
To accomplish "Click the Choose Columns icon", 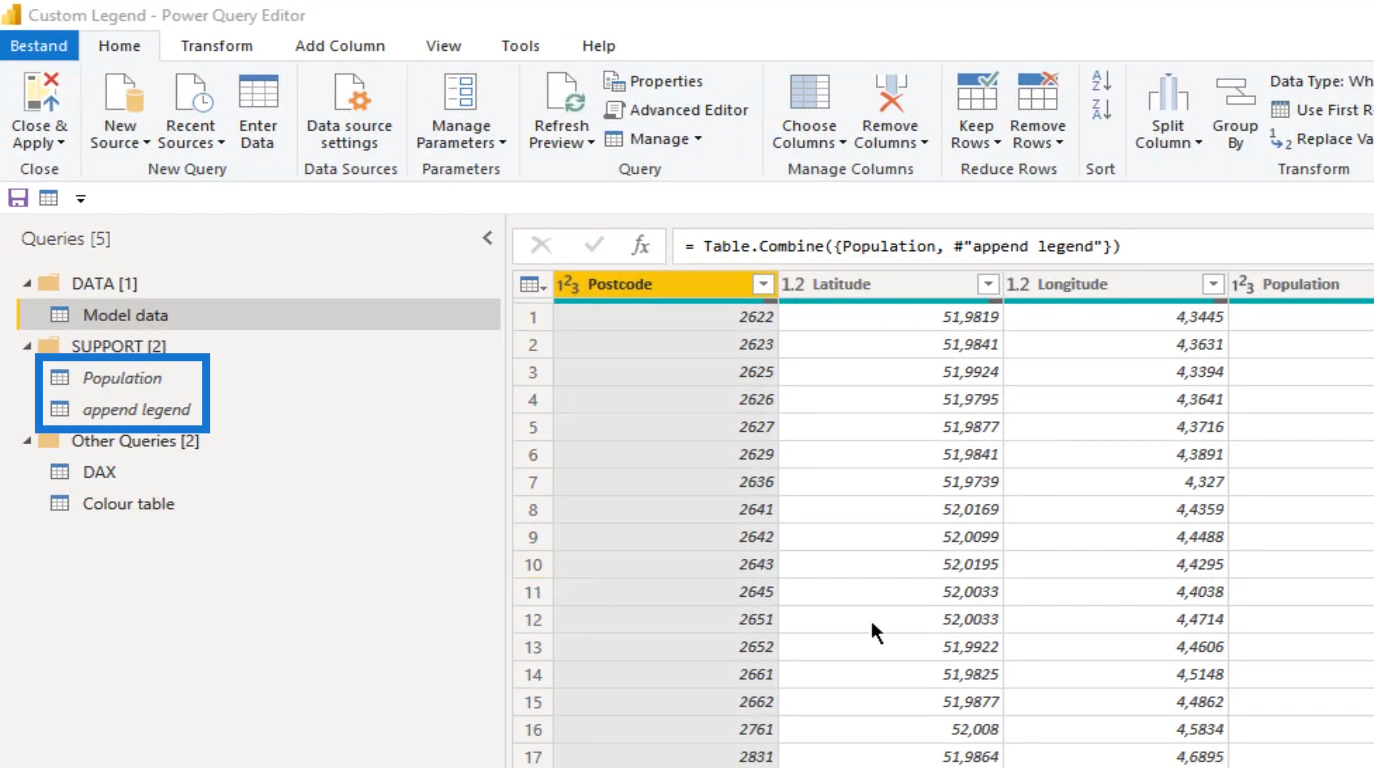I will (809, 92).
